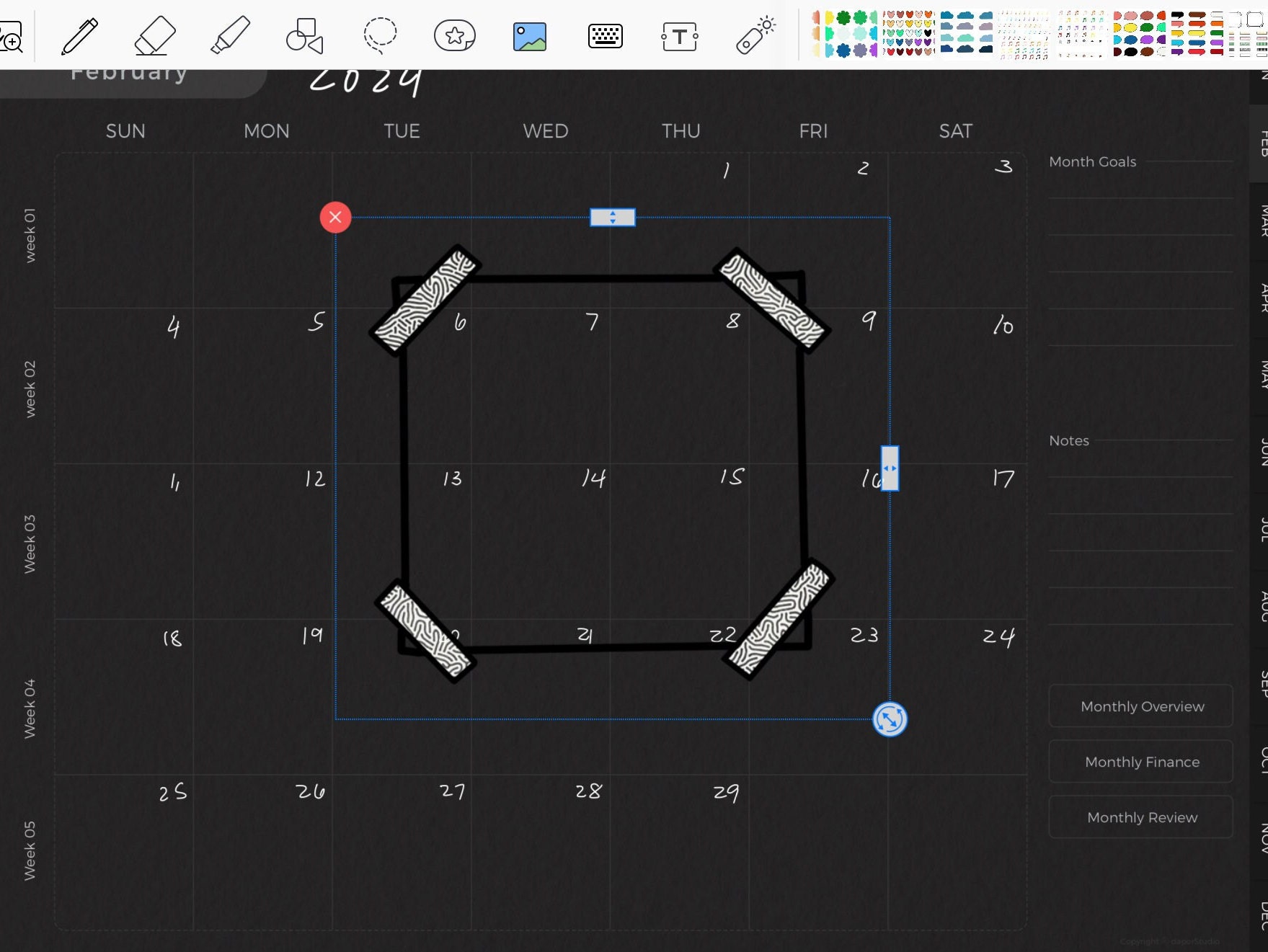Activate the Lasso selection tool
The height and width of the screenshot is (952, 1268).
(x=379, y=36)
